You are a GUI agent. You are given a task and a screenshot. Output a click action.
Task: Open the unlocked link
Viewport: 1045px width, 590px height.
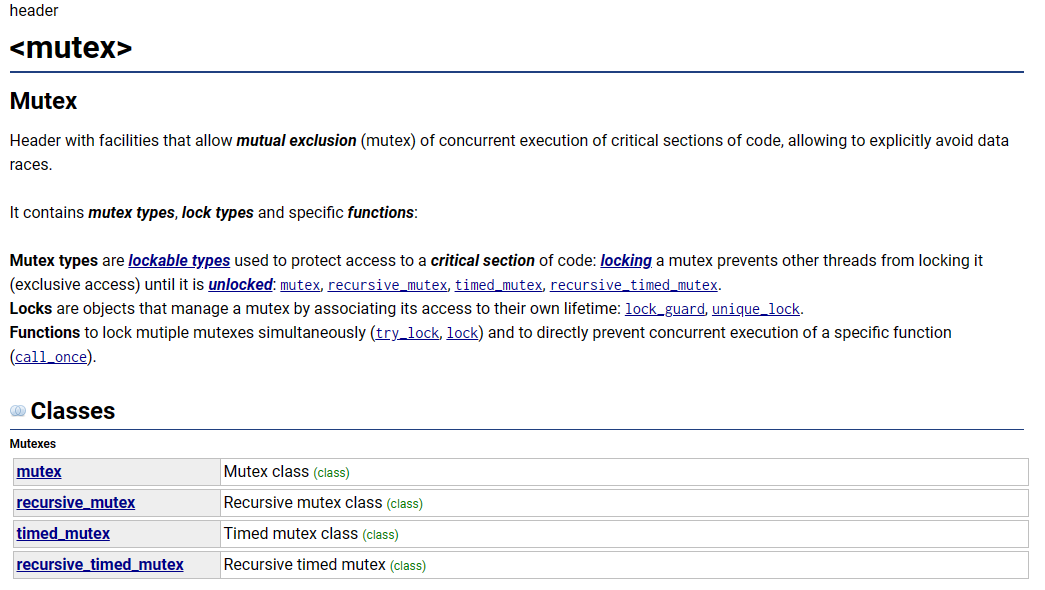(241, 285)
